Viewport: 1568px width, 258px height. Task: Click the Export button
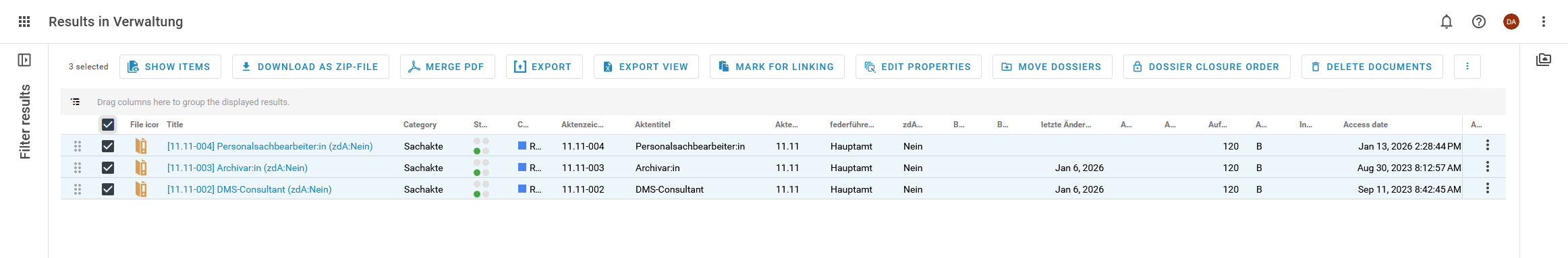coord(544,67)
